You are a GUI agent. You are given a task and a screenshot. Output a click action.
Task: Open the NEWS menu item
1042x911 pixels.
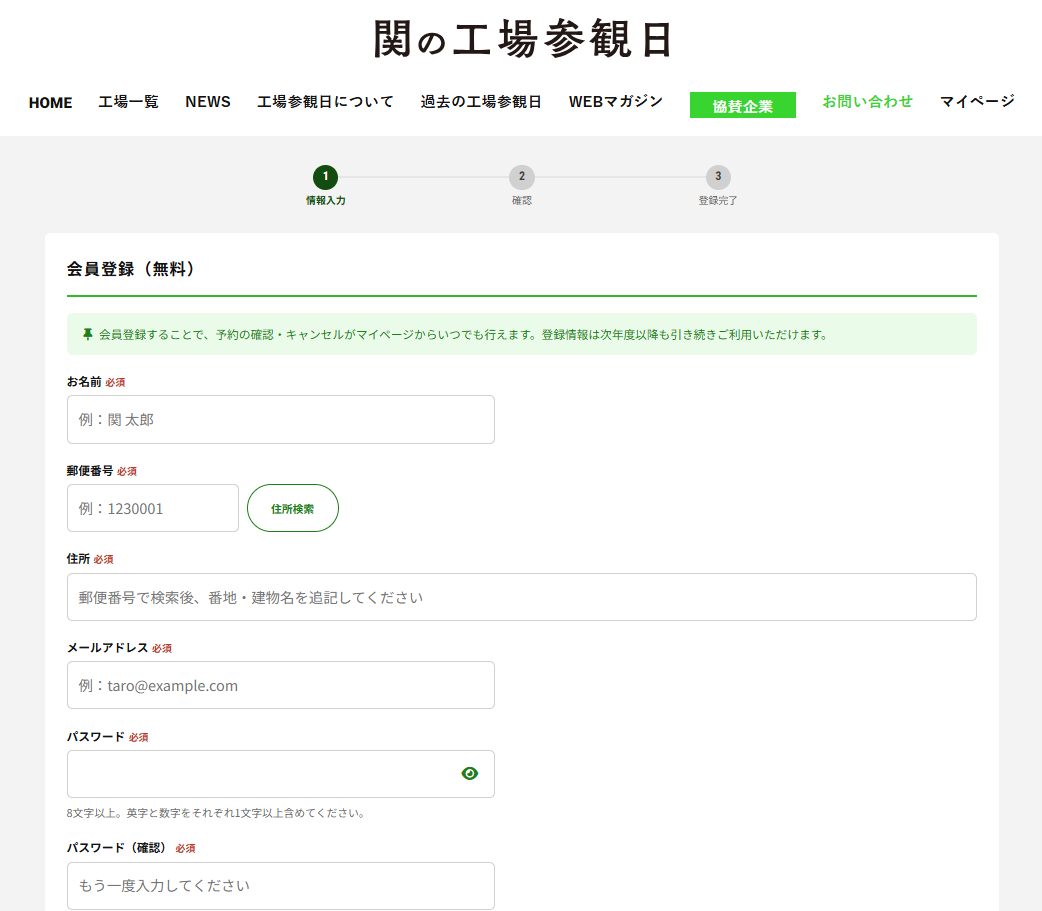[x=208, y=102]
